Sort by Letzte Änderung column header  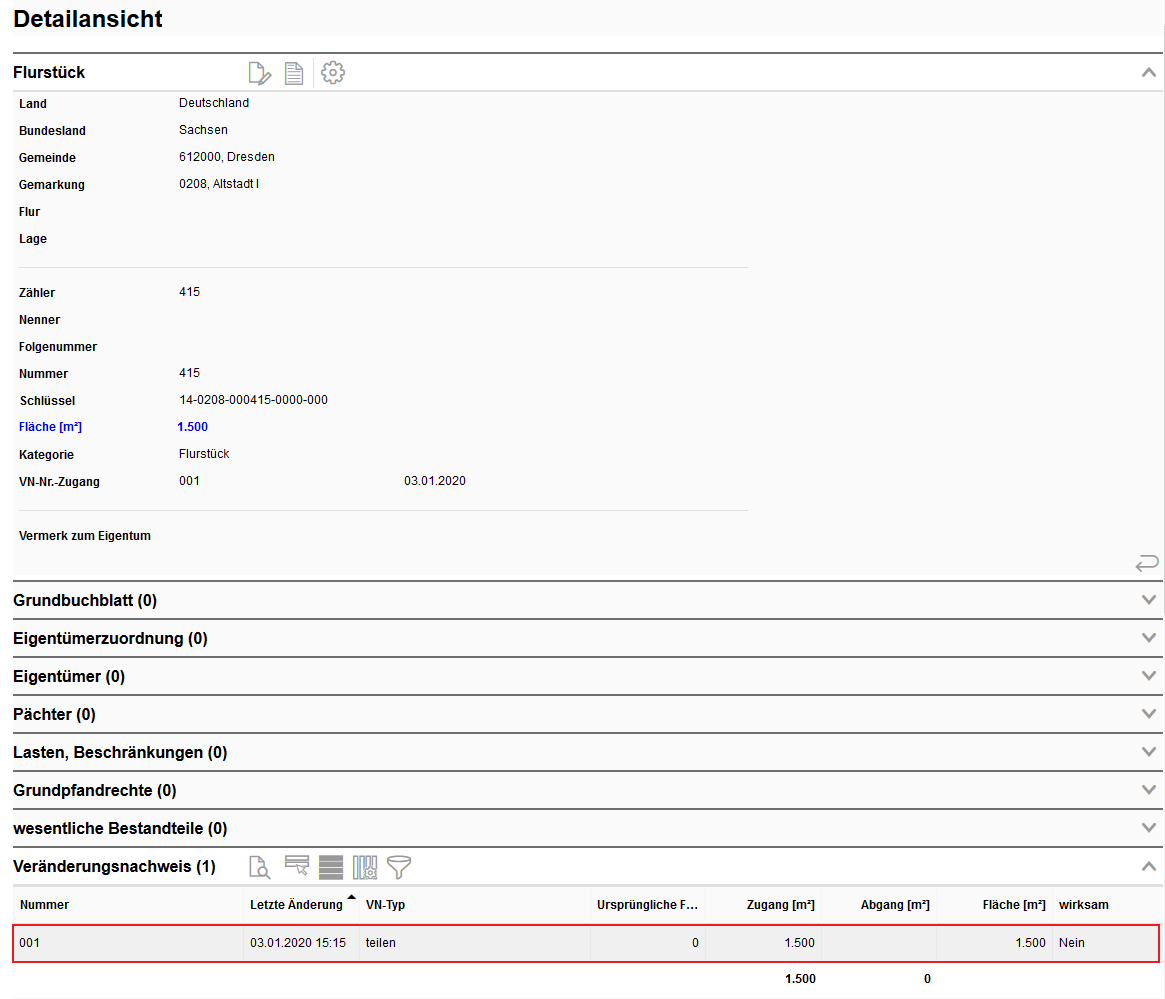pos(296,905)
